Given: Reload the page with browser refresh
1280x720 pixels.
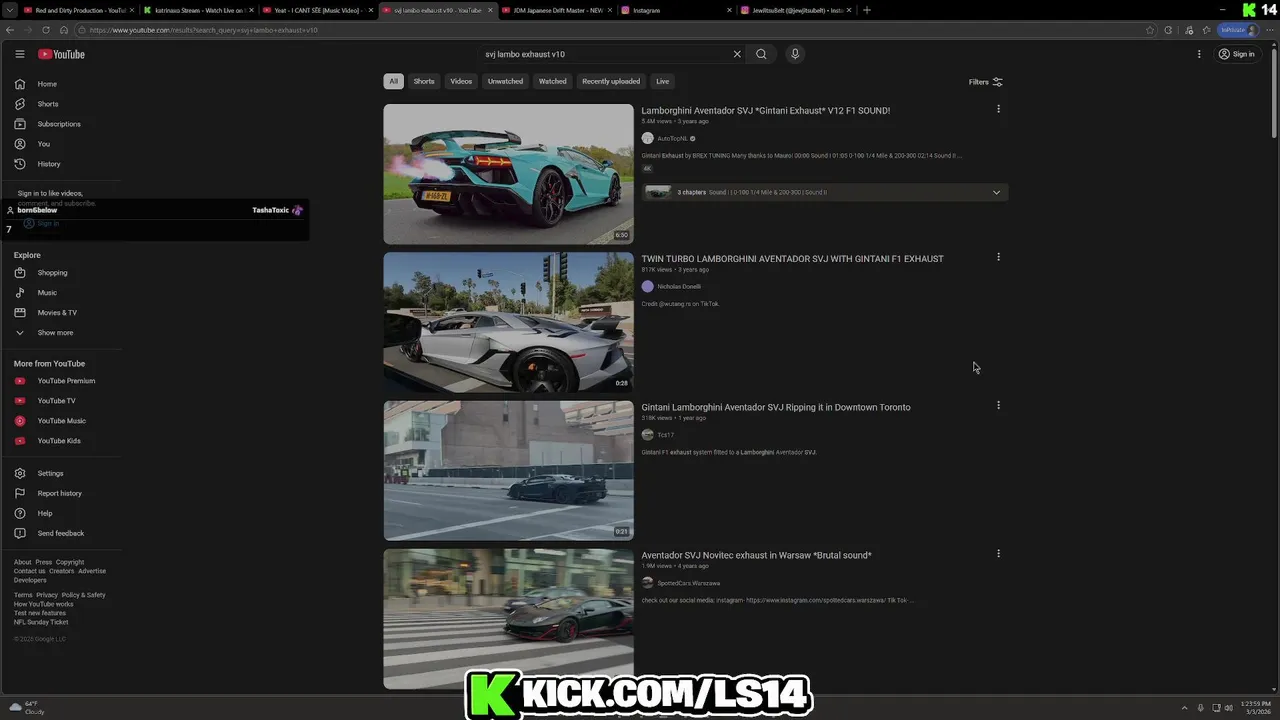Looking at the screenshot, I should pos(46,30).
